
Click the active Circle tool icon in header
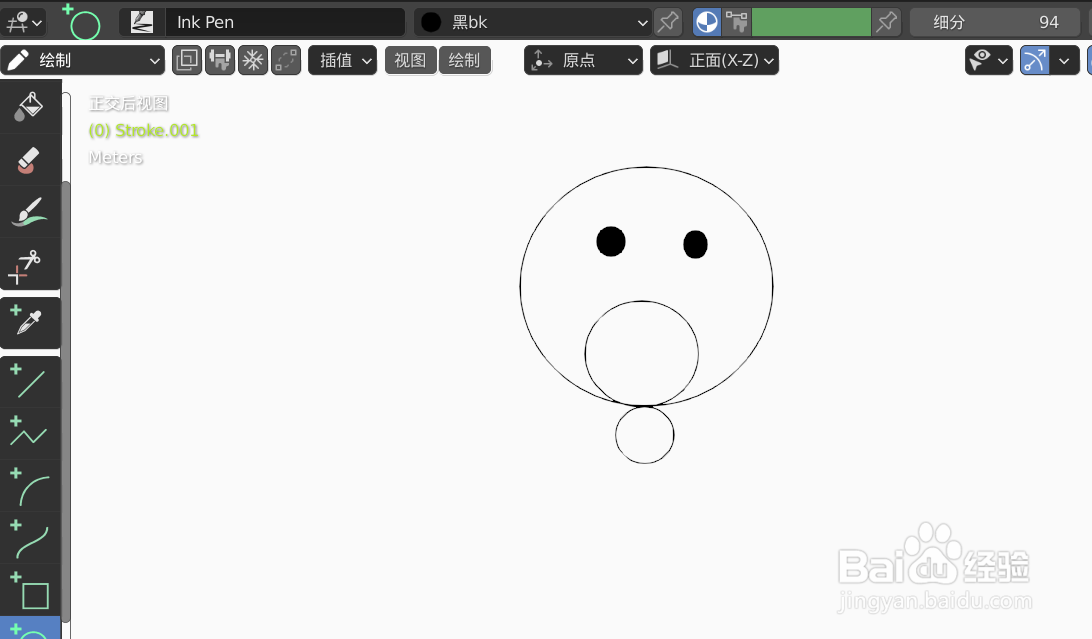81,22
